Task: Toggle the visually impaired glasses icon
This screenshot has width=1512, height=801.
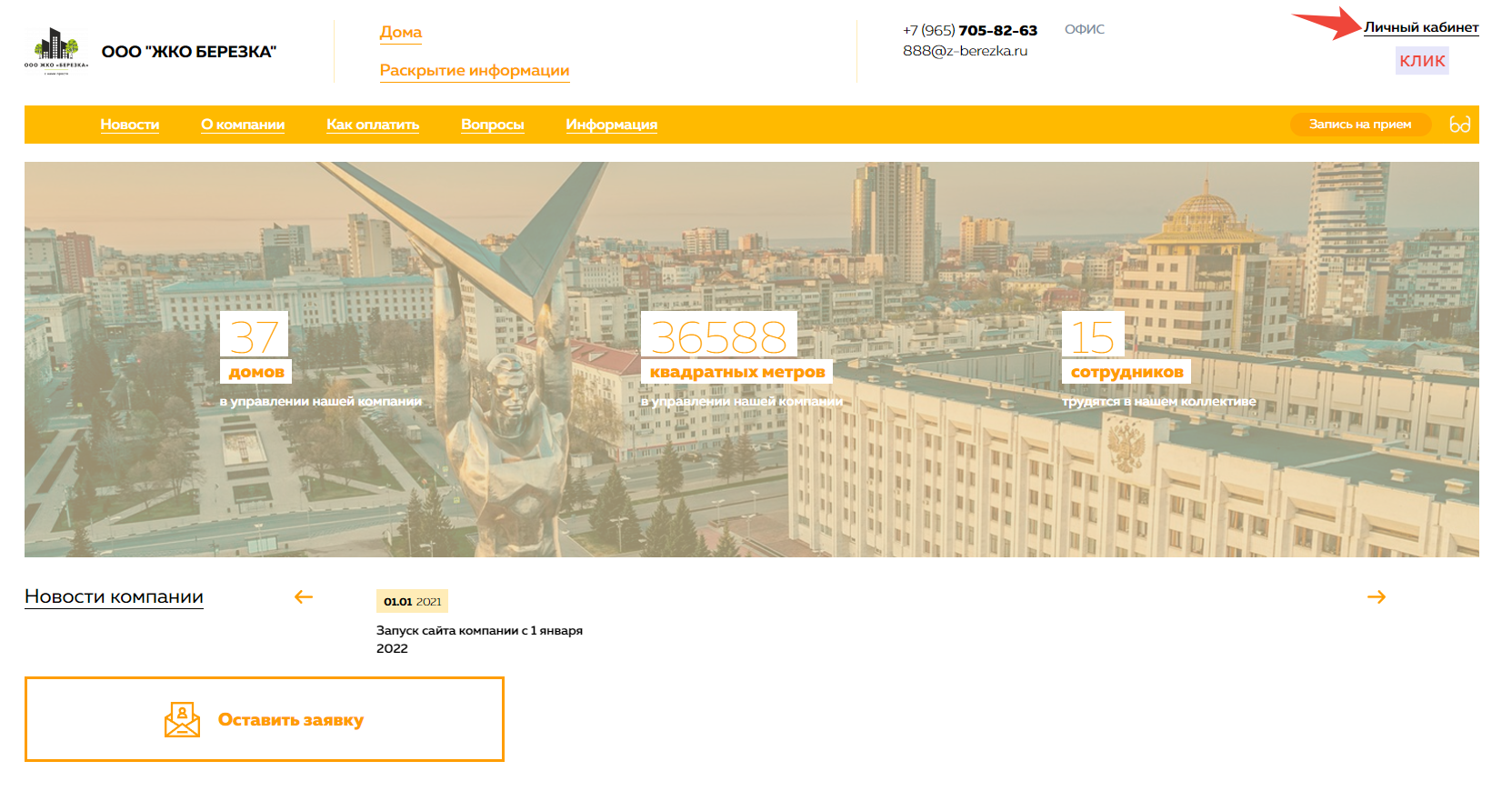Action: (x=1459, y=125)
